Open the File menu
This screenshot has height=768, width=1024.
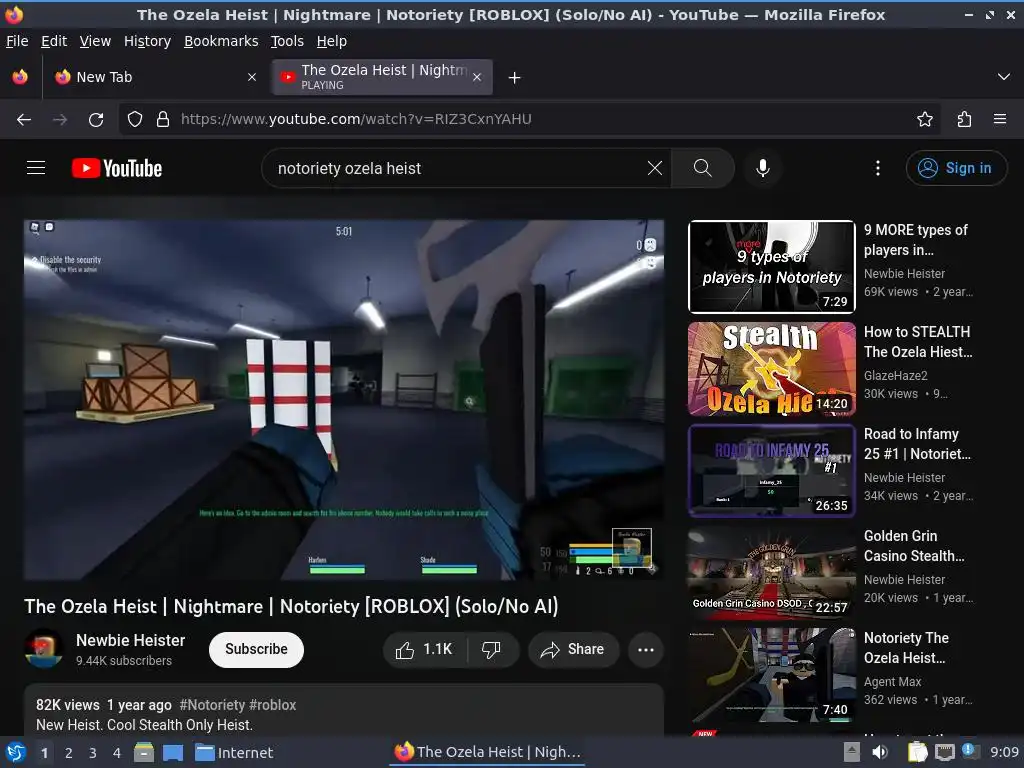click(17, 41)
